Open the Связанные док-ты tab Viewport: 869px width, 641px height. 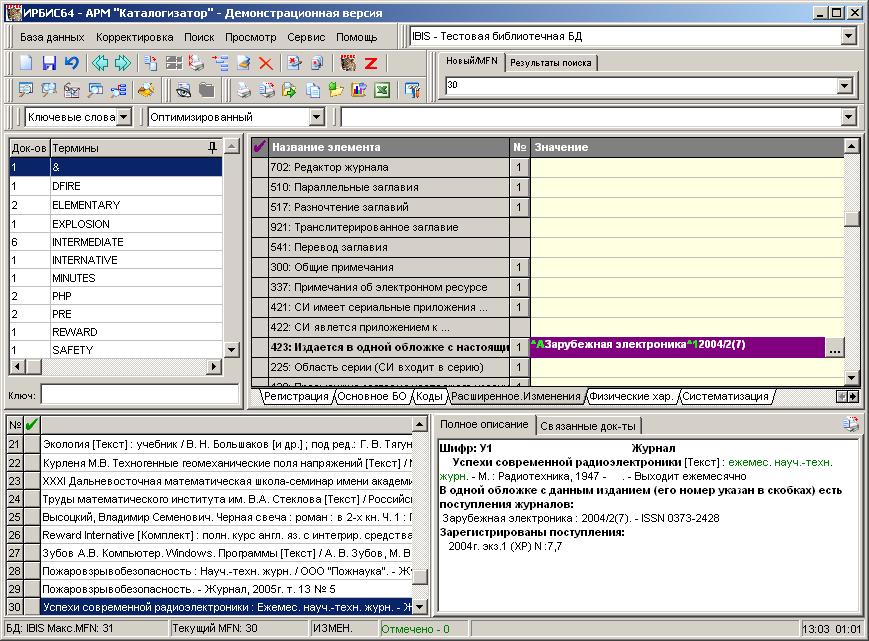[588, 425]
